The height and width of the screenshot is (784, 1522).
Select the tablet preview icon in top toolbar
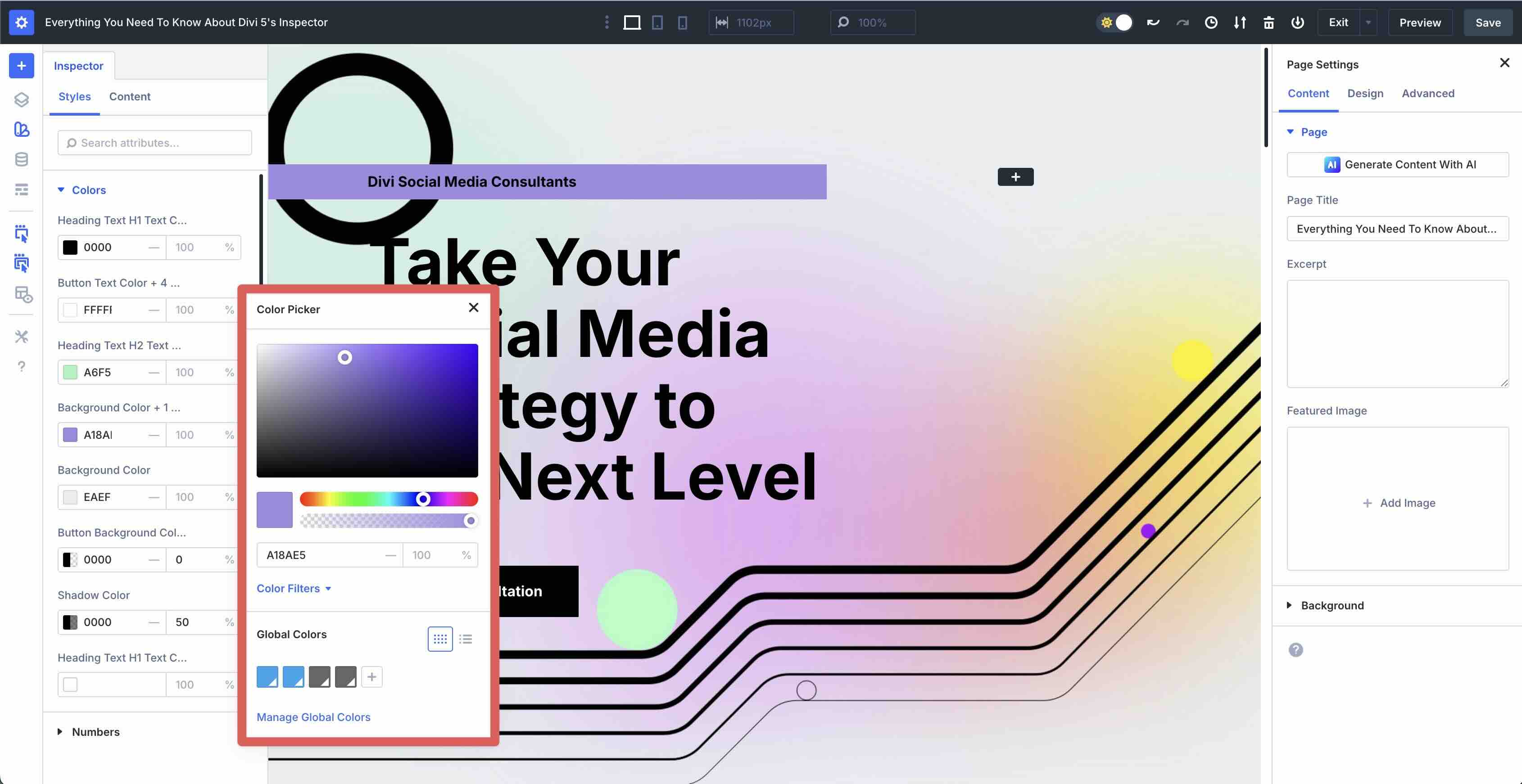pyautogui.click(x=657, y=23)
